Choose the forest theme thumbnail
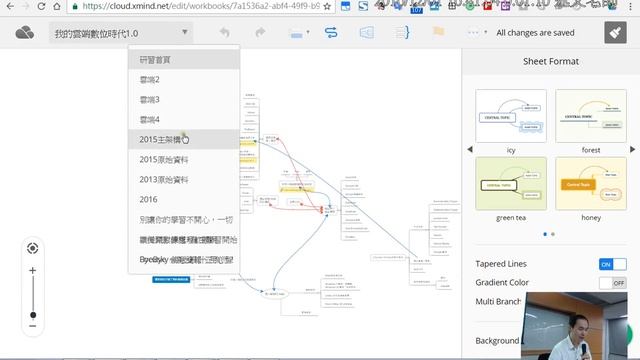The height and width of the screenshot is (360, 640). tap(591, 116)
